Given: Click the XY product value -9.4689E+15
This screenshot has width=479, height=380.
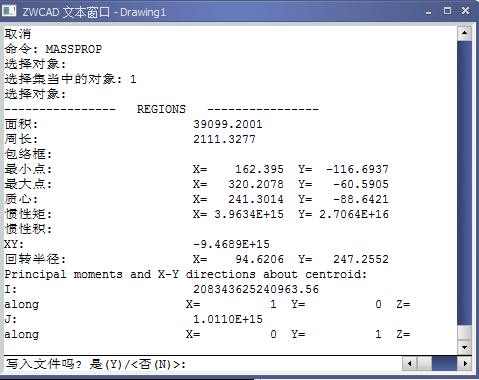Looking at the screenshot, I should pos(231,244).
